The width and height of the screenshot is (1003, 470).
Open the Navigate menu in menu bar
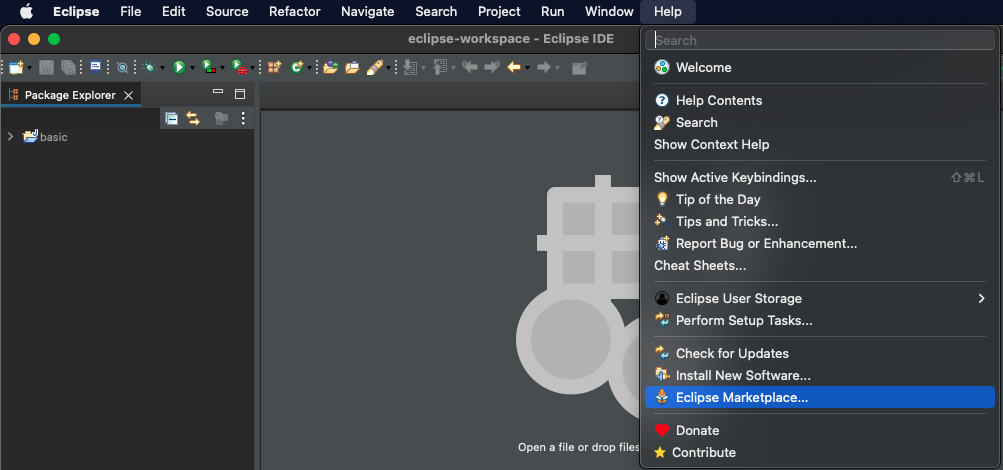click(368, 12)
